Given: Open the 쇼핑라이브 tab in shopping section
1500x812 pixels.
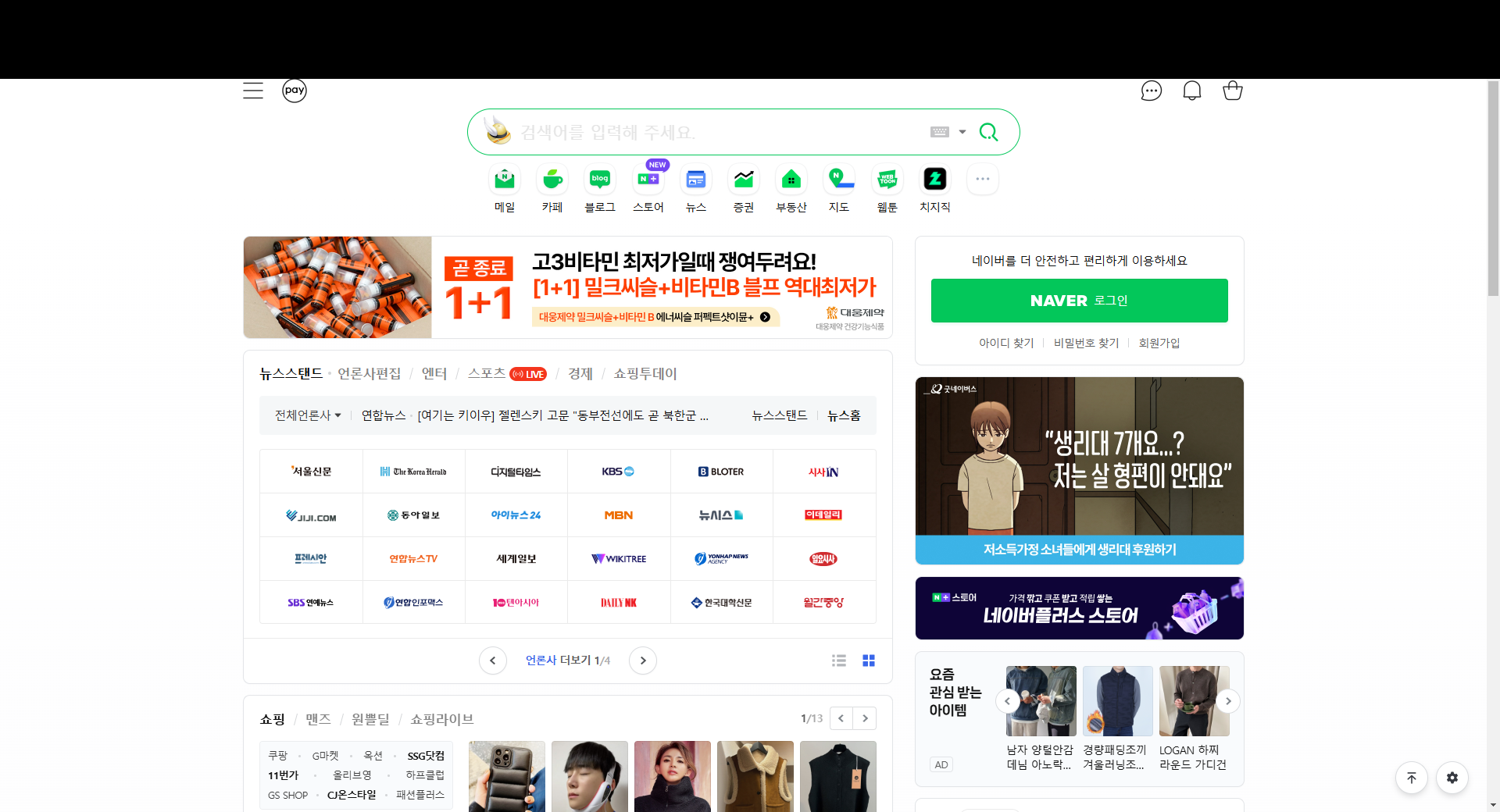Looking at the screenshot, I should click(x=441, y=718).
